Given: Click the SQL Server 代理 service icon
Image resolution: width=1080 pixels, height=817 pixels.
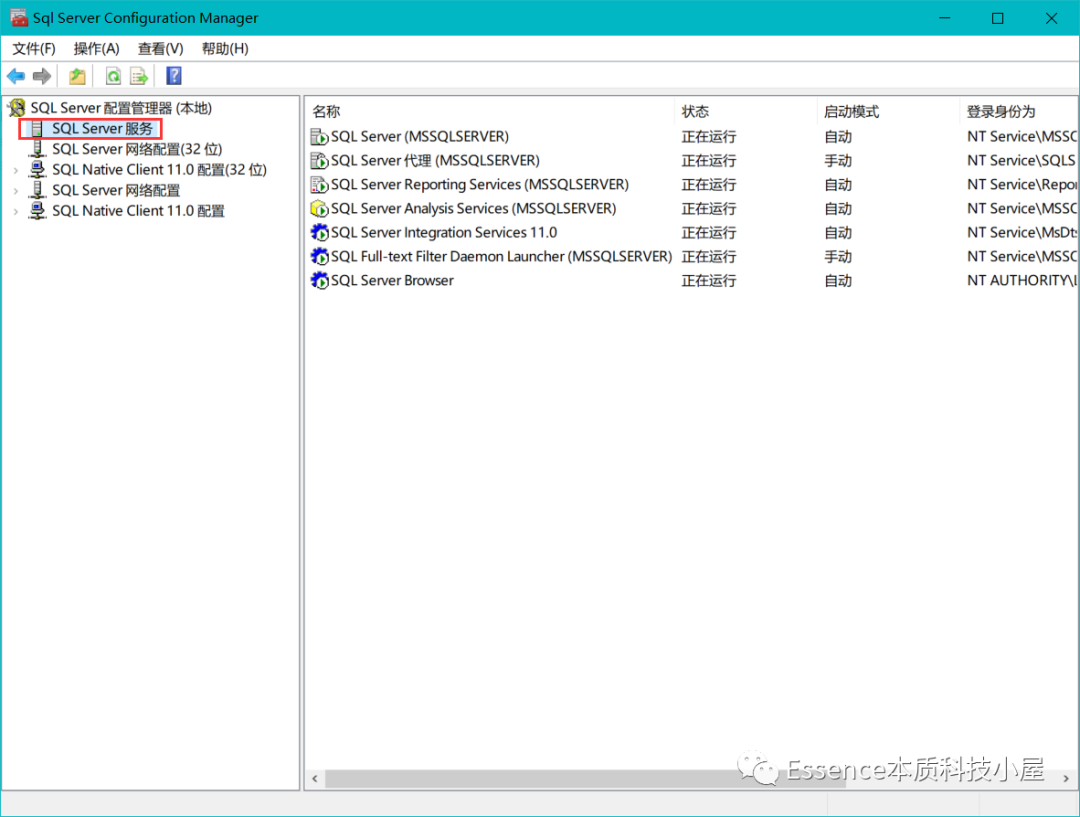Looking at the screenshot, I should (319, 161).
